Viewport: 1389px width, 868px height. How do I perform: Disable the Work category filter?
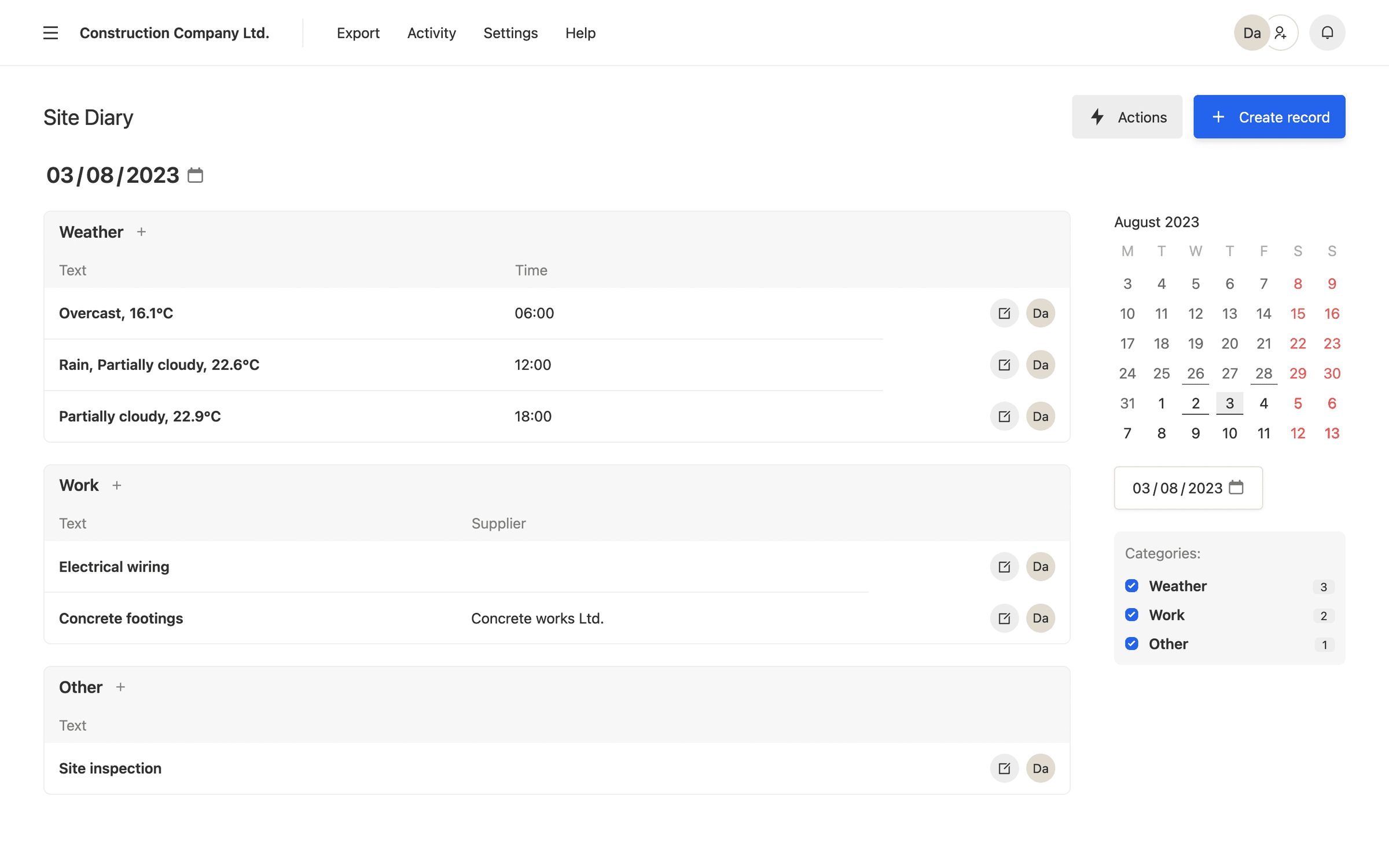click(x=1132, y=615)
